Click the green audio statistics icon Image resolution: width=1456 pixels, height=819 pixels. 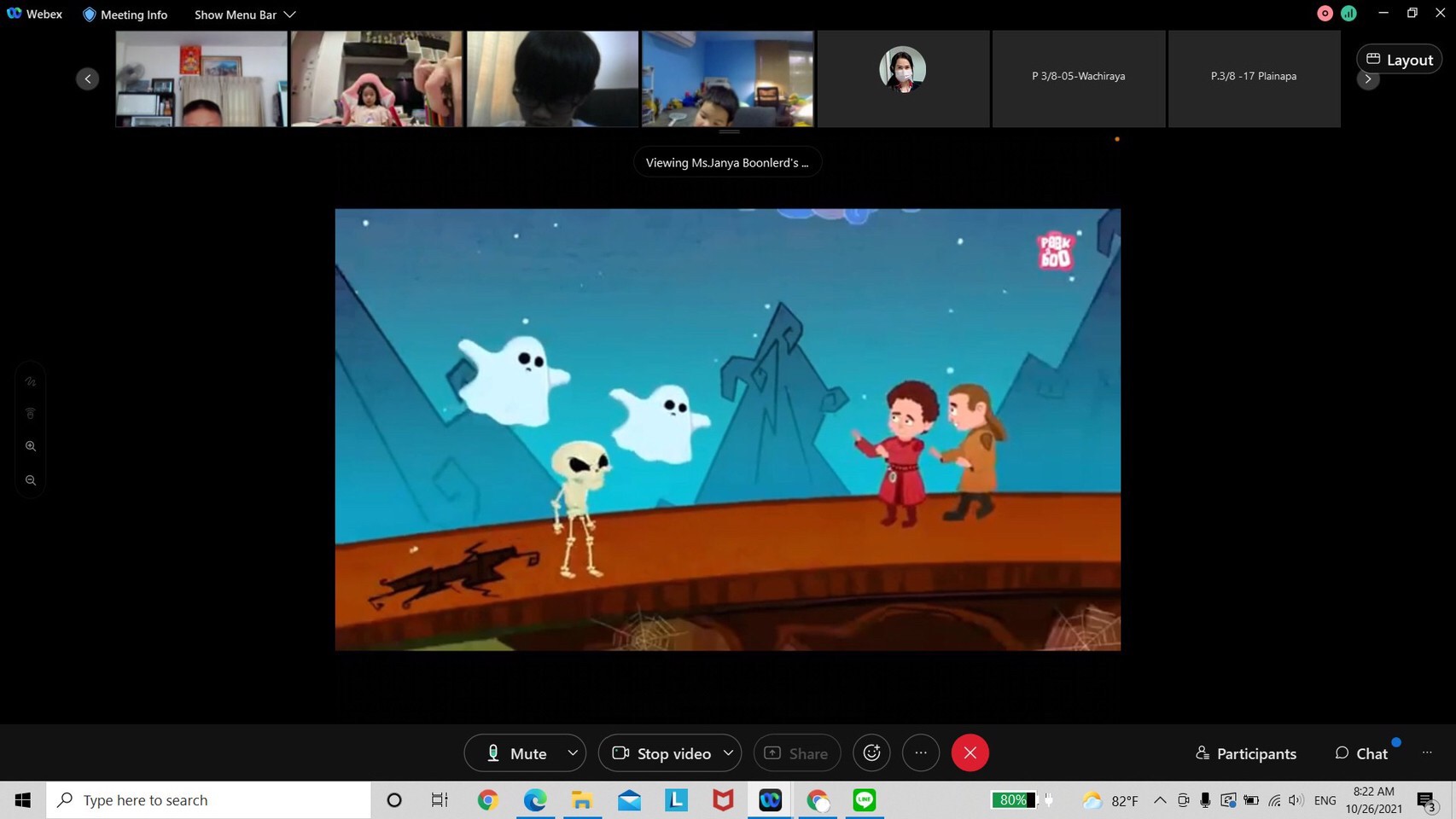(1348, 13)
